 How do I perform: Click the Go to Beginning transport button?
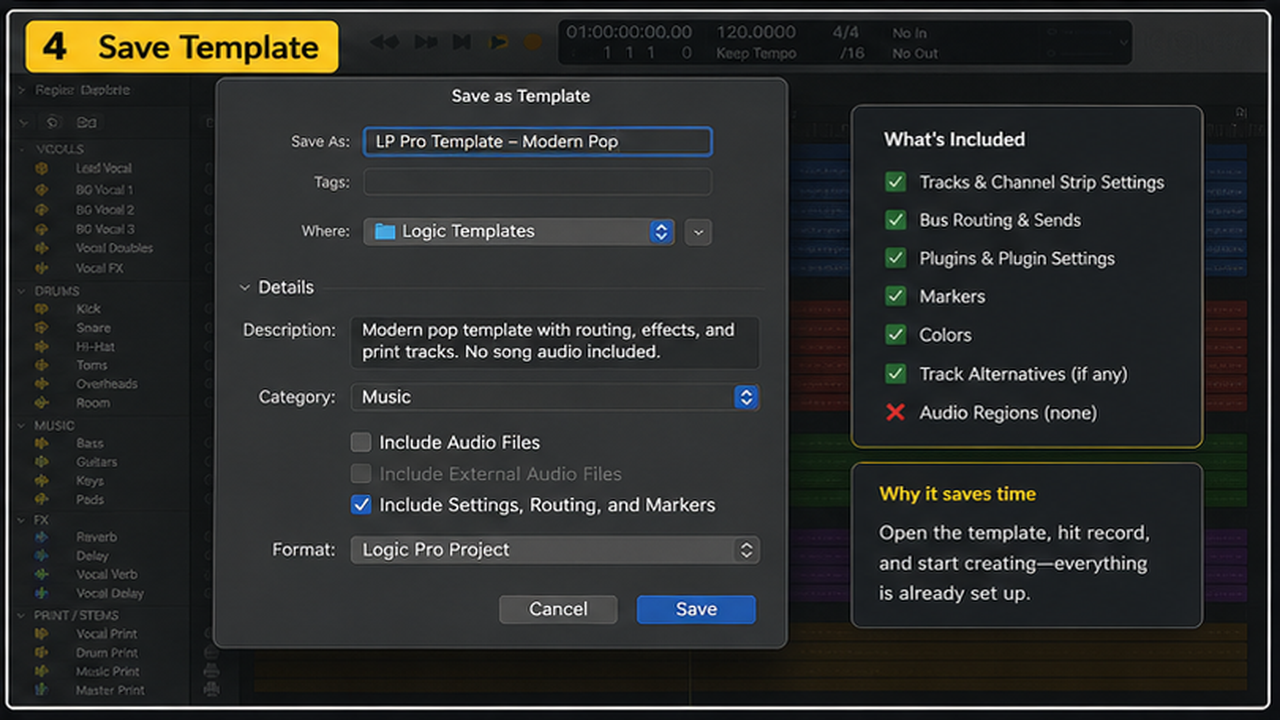[461, 42]
